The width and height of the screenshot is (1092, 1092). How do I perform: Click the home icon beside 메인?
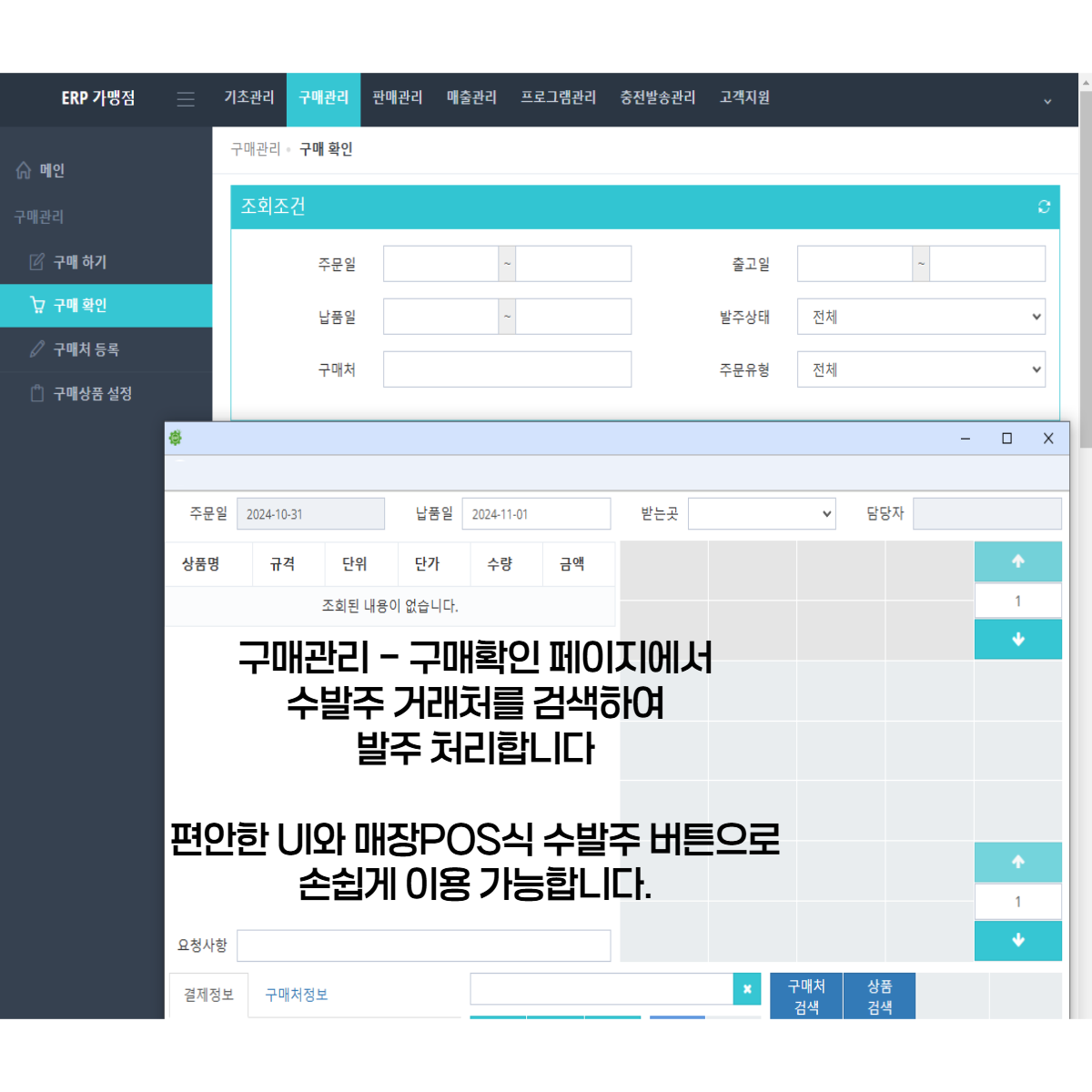(24, 170)
